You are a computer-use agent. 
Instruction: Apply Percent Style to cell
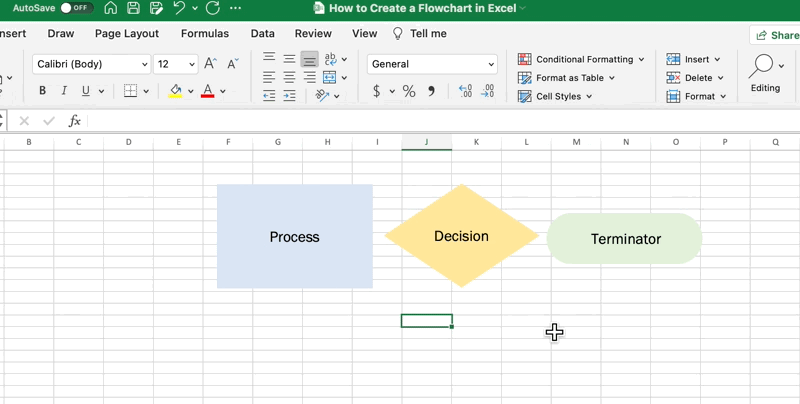coord(409,91)
